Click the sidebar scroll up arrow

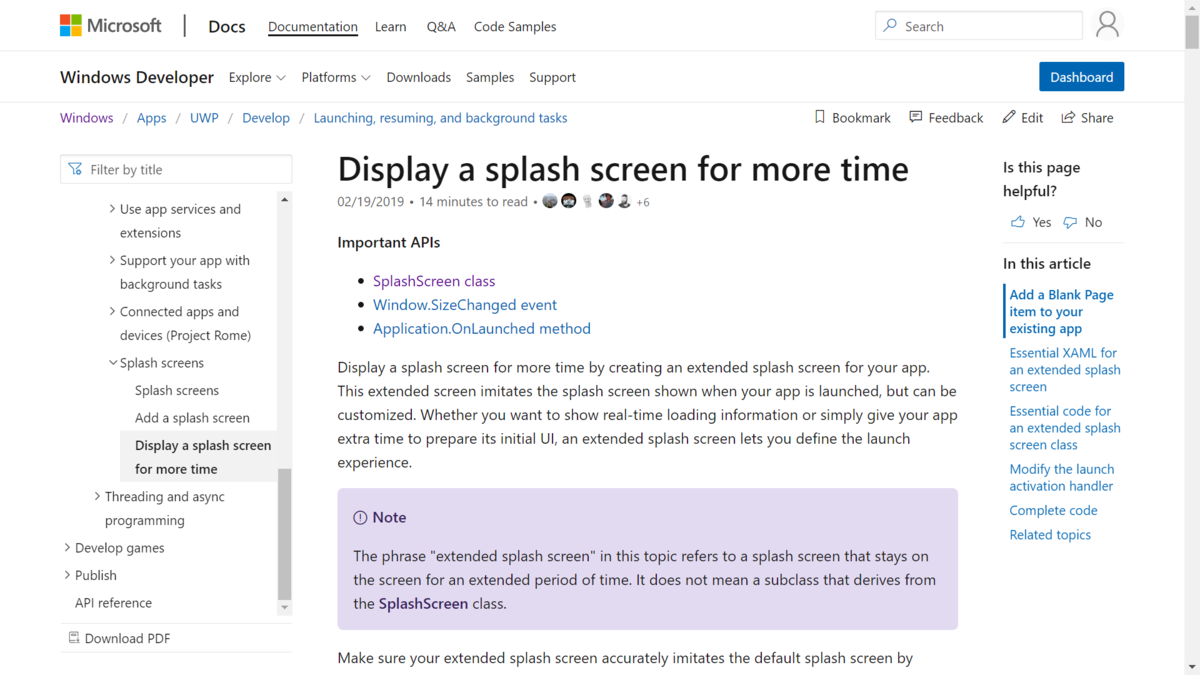[x=284, y=200]
